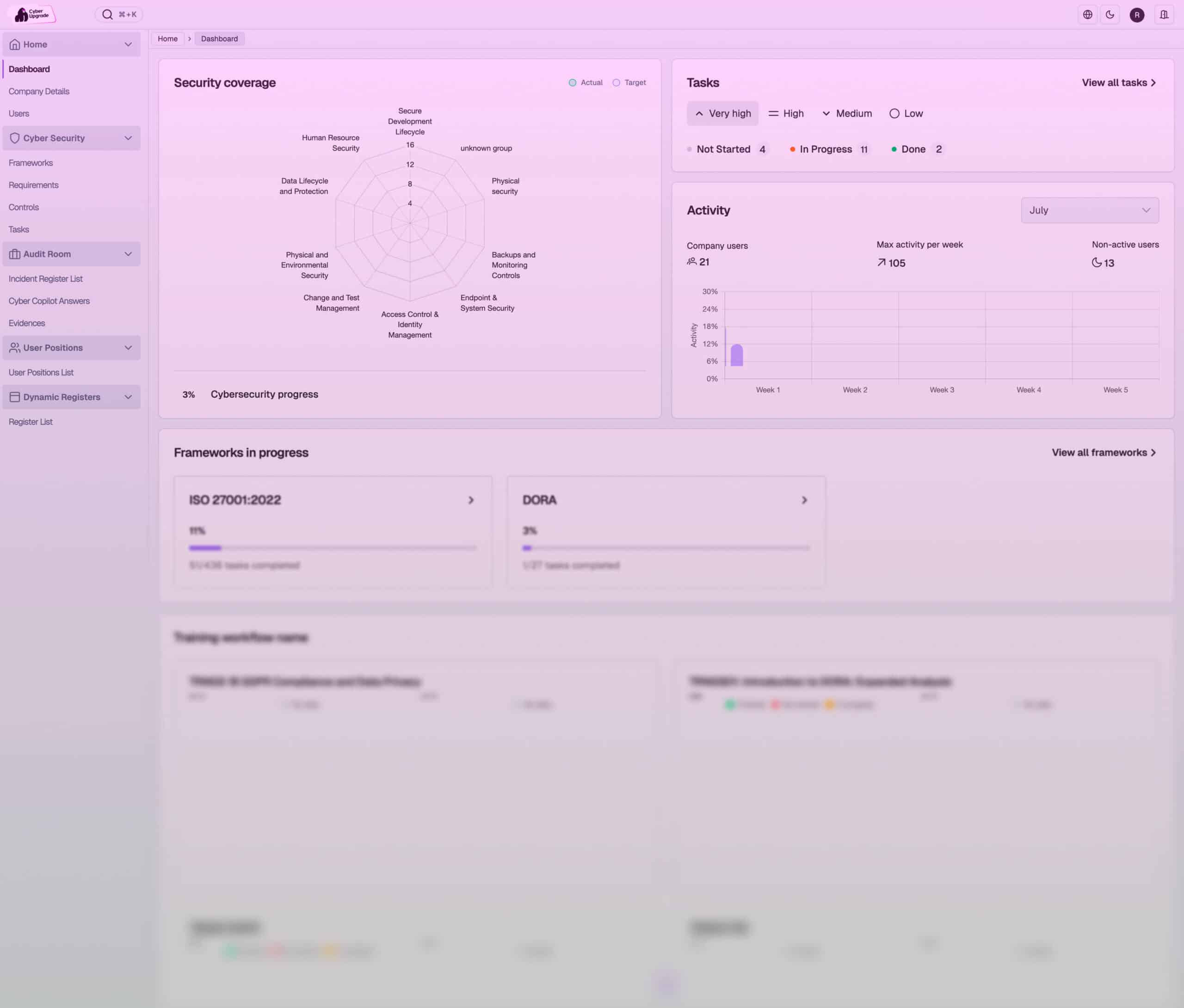Open the user avatar R menu

1136,15
